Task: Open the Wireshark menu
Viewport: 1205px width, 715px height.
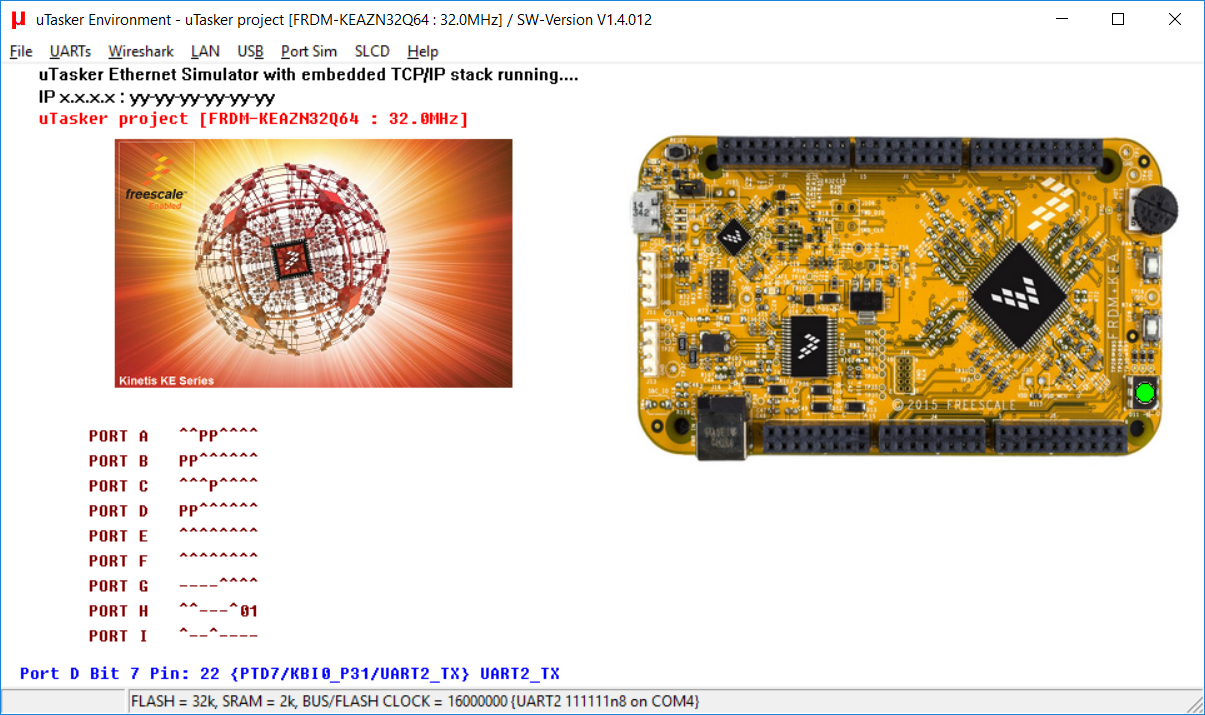Action: pyautogui.click(x=141, y=51)
